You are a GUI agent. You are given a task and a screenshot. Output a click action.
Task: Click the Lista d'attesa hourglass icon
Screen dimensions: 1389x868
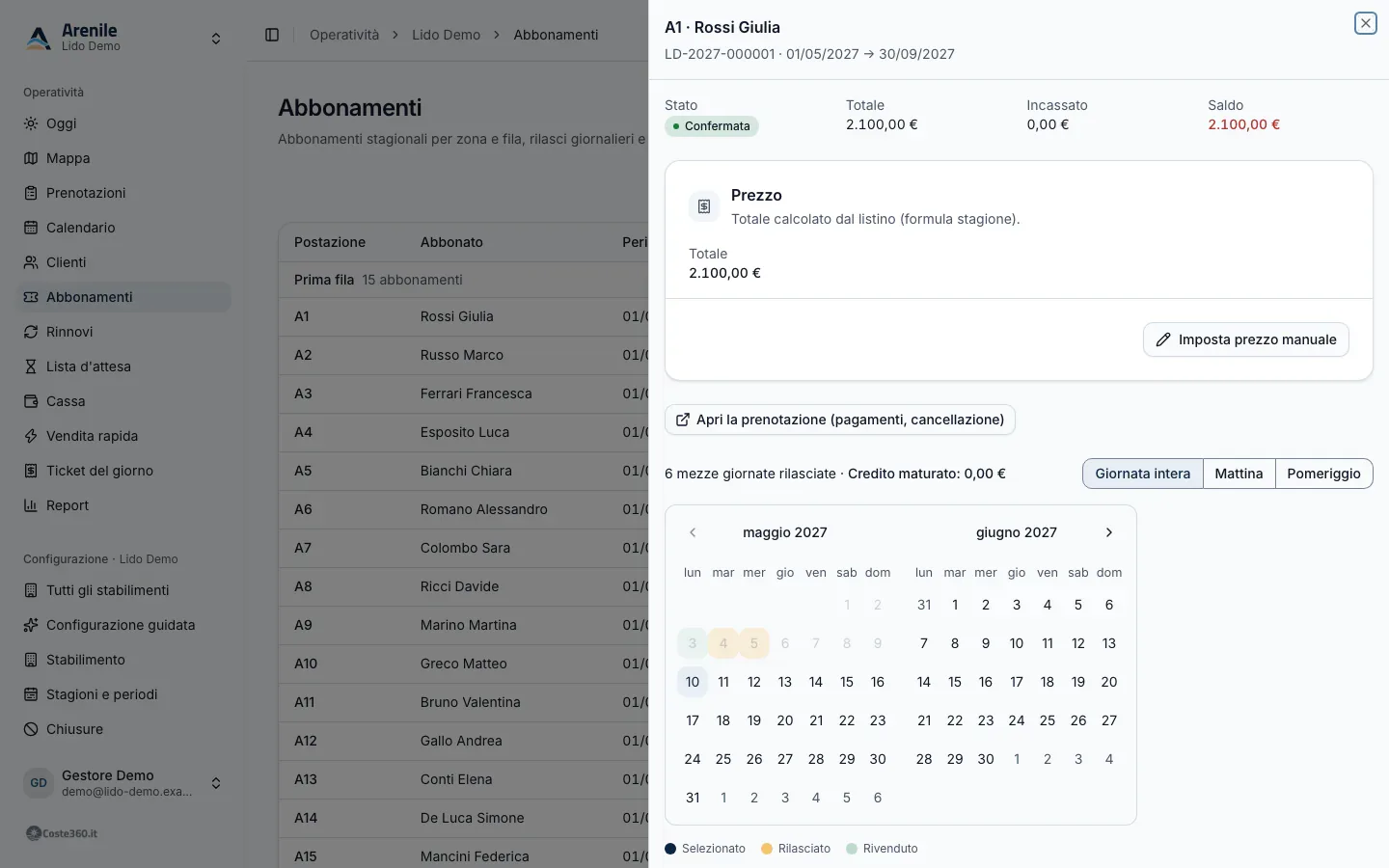coord(31,366)
